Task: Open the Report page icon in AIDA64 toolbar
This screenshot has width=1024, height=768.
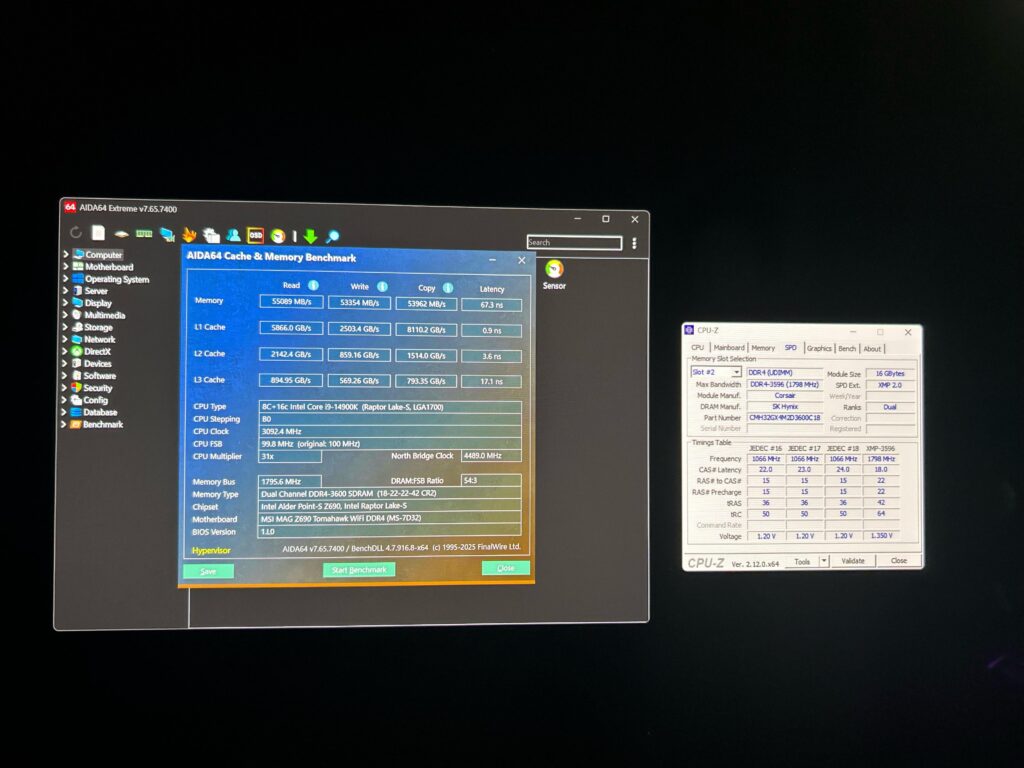Action: click(x=98, y=232)
